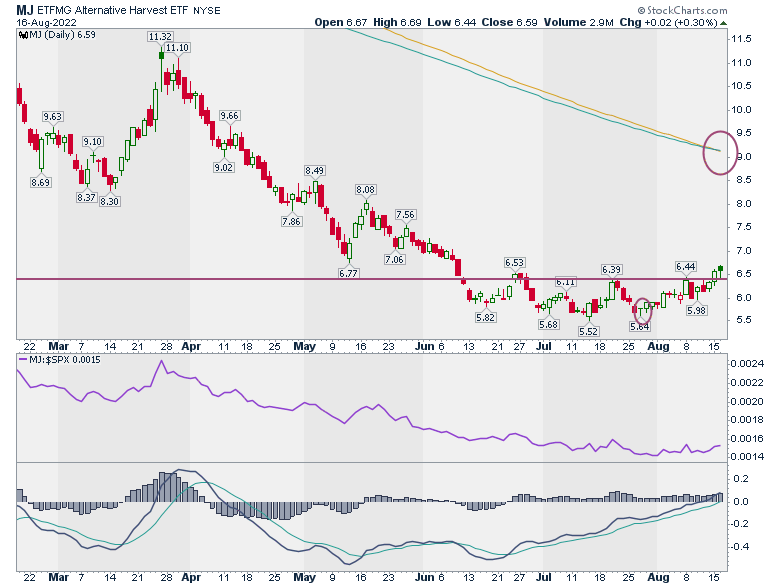Click the 11.5 price axis tick
The height and width of the screenshot is (586, 780).
pyautogui.click(x=741, y=39)
